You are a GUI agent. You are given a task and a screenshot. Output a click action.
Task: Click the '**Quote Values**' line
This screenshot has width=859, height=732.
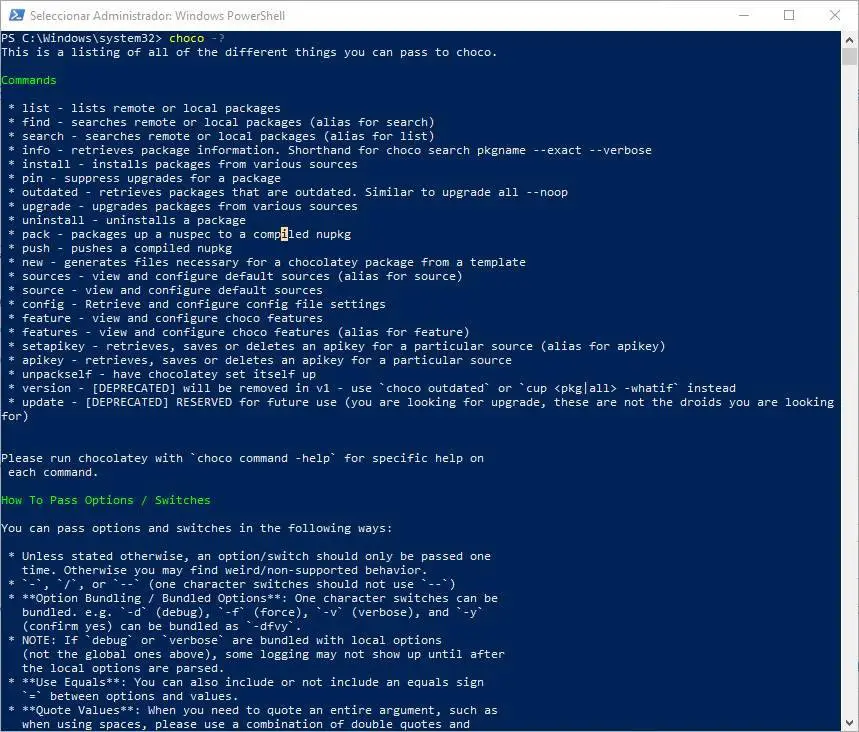click(x=253, y=711)
